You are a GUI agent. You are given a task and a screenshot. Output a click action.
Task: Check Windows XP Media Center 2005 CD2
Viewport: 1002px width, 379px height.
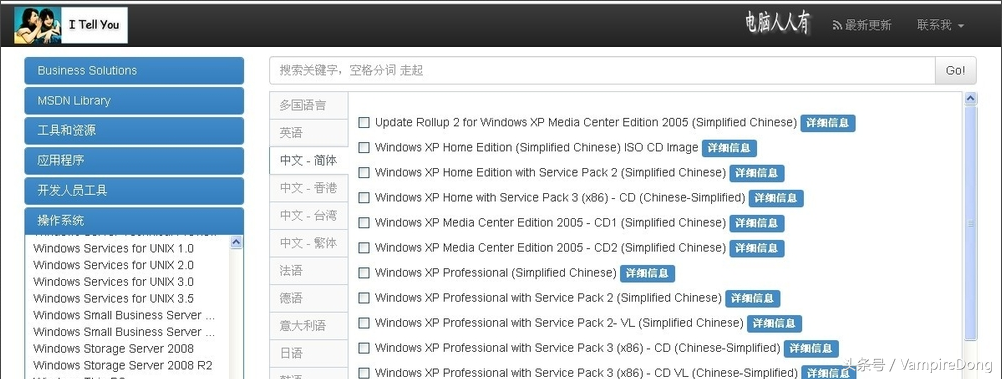pyautogui.click(x=364, y=247)
